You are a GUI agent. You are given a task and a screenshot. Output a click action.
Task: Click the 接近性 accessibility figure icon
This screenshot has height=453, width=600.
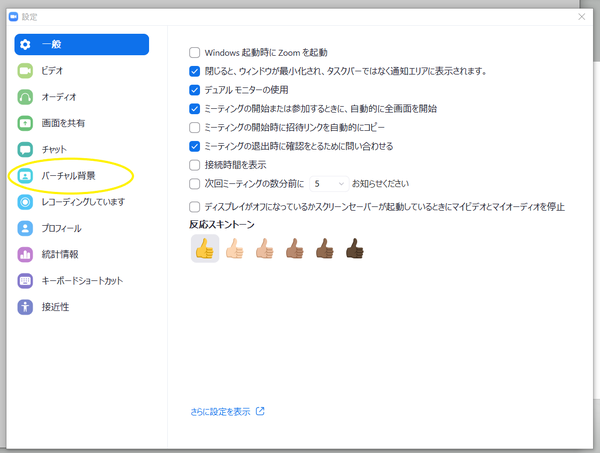[25, 307]
